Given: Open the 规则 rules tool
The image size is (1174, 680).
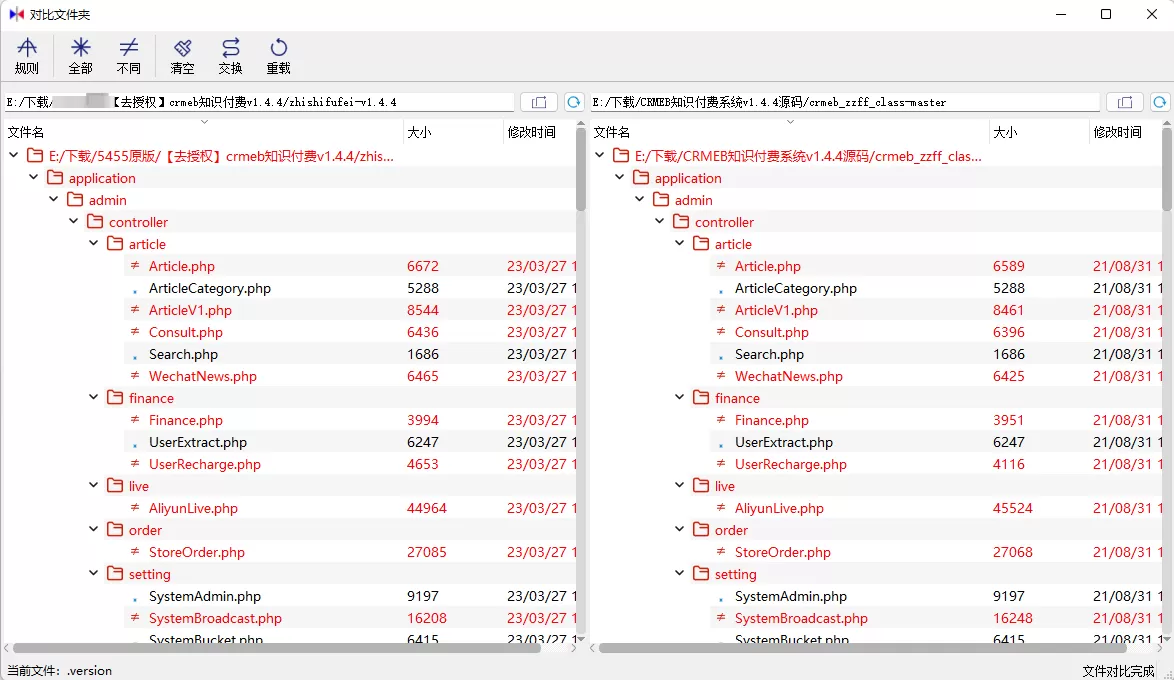Looking at the screenshot, I should coord(27,56).
